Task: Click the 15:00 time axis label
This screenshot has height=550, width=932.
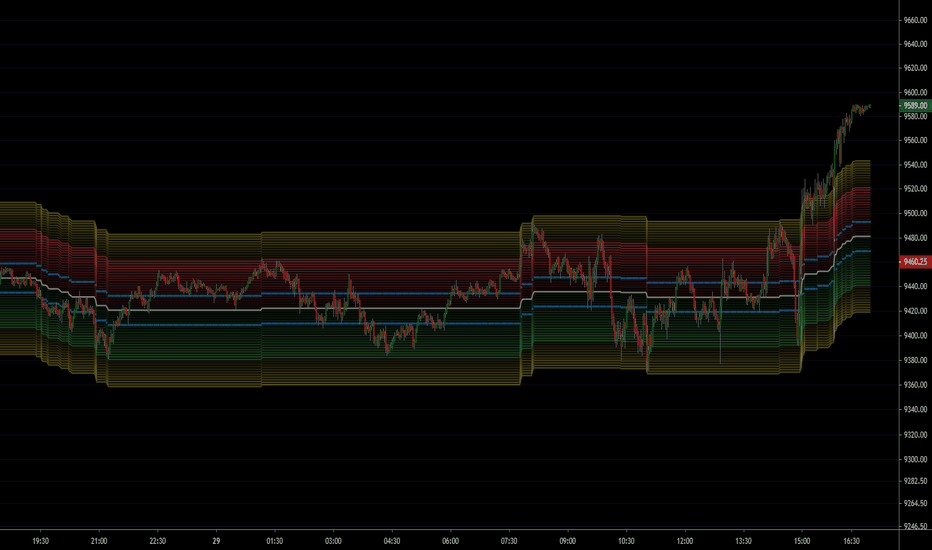Action: pyautogui.click(x=802, y=541)
